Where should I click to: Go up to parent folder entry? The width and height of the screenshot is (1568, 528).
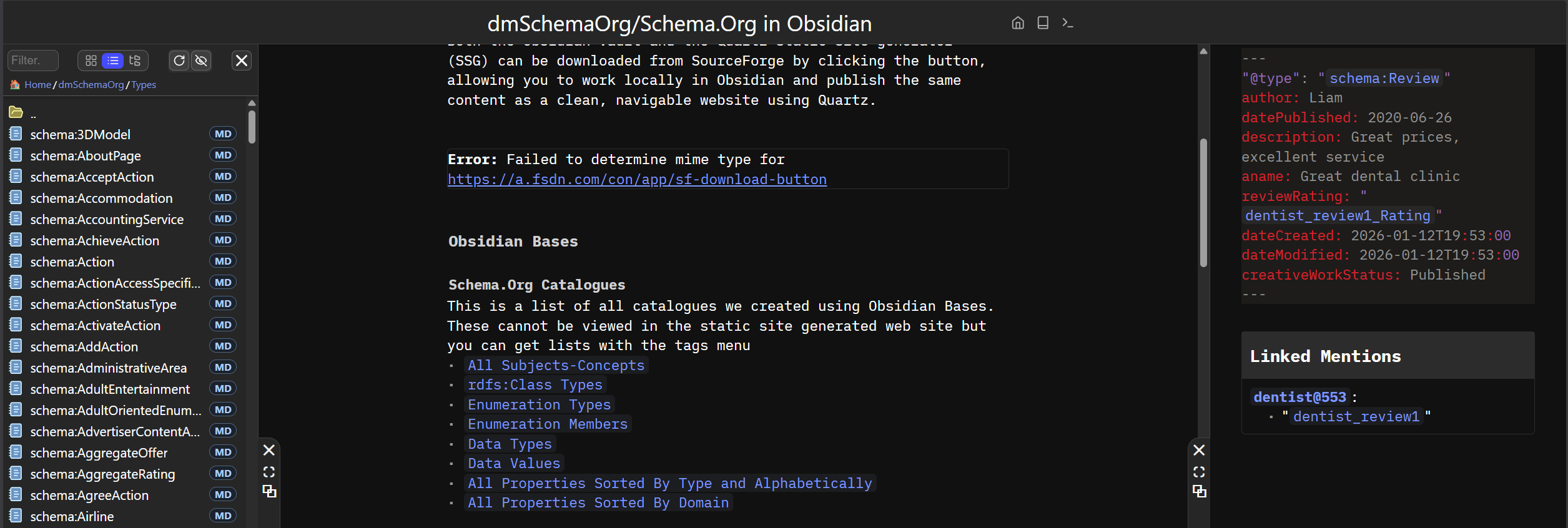pos(33,114)
